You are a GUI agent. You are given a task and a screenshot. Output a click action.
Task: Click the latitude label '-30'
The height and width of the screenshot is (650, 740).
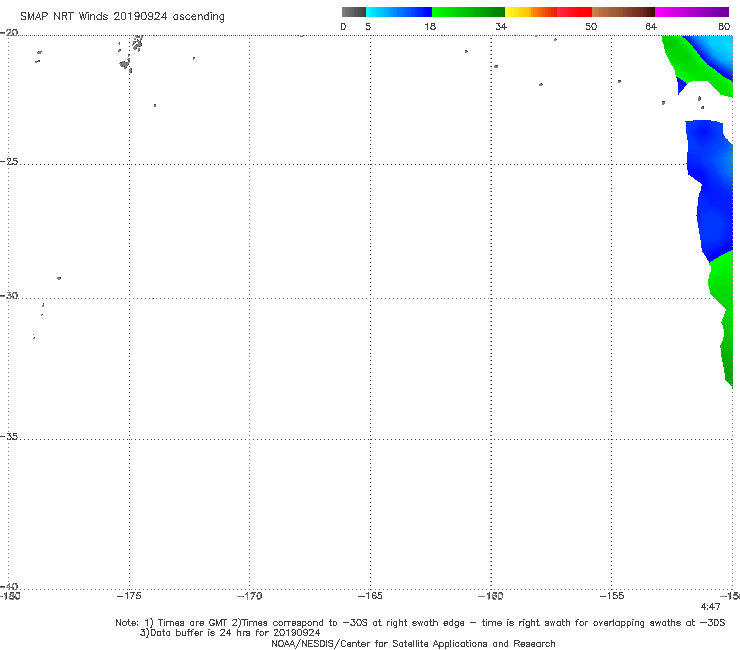(x=9, y=295)
